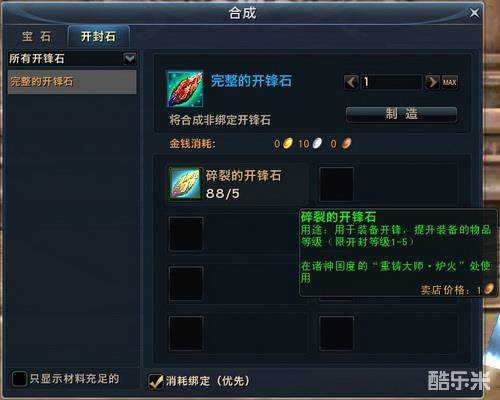Switch to the 宝石 tab
500x400 pixels.
point(37,37)
